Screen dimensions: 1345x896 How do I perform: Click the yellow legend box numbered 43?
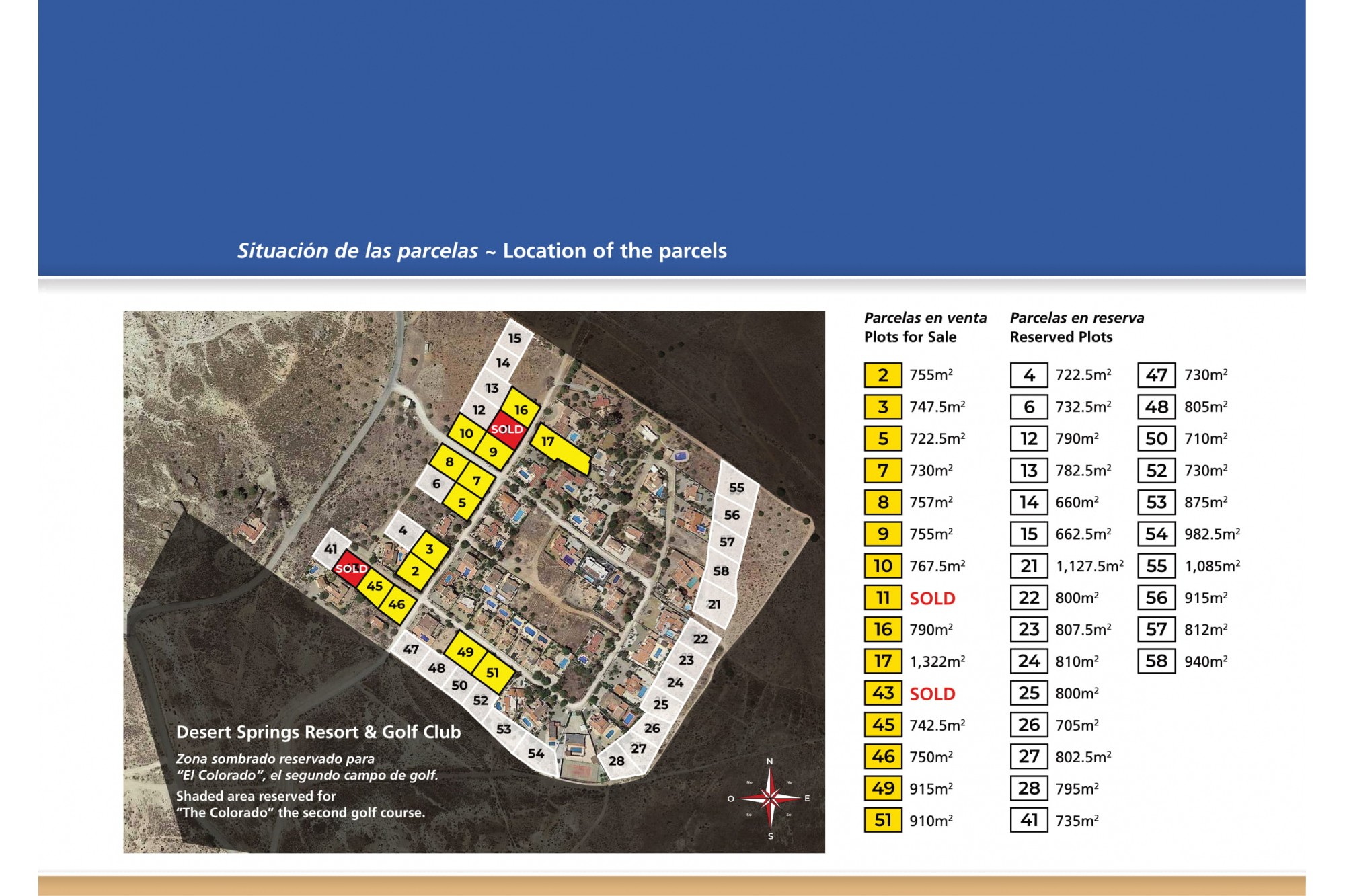(883, 693)
